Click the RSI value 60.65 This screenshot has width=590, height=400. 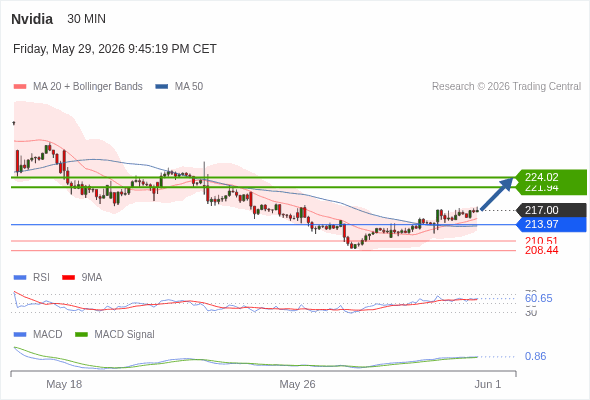click(538, 298)
